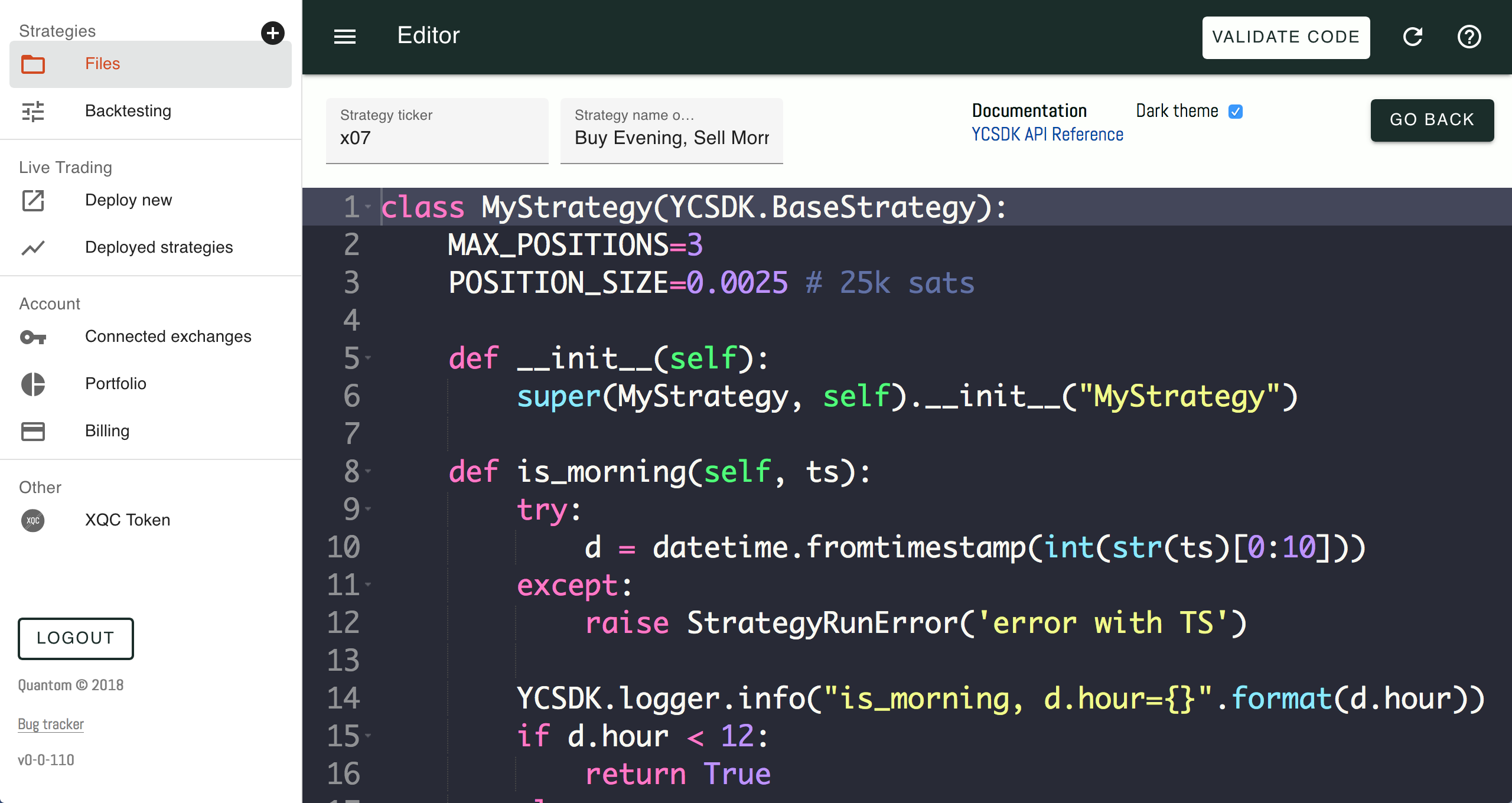1512x803 pixels.
Task: Click the Deployed strategies chart icon
Action: 33,247
